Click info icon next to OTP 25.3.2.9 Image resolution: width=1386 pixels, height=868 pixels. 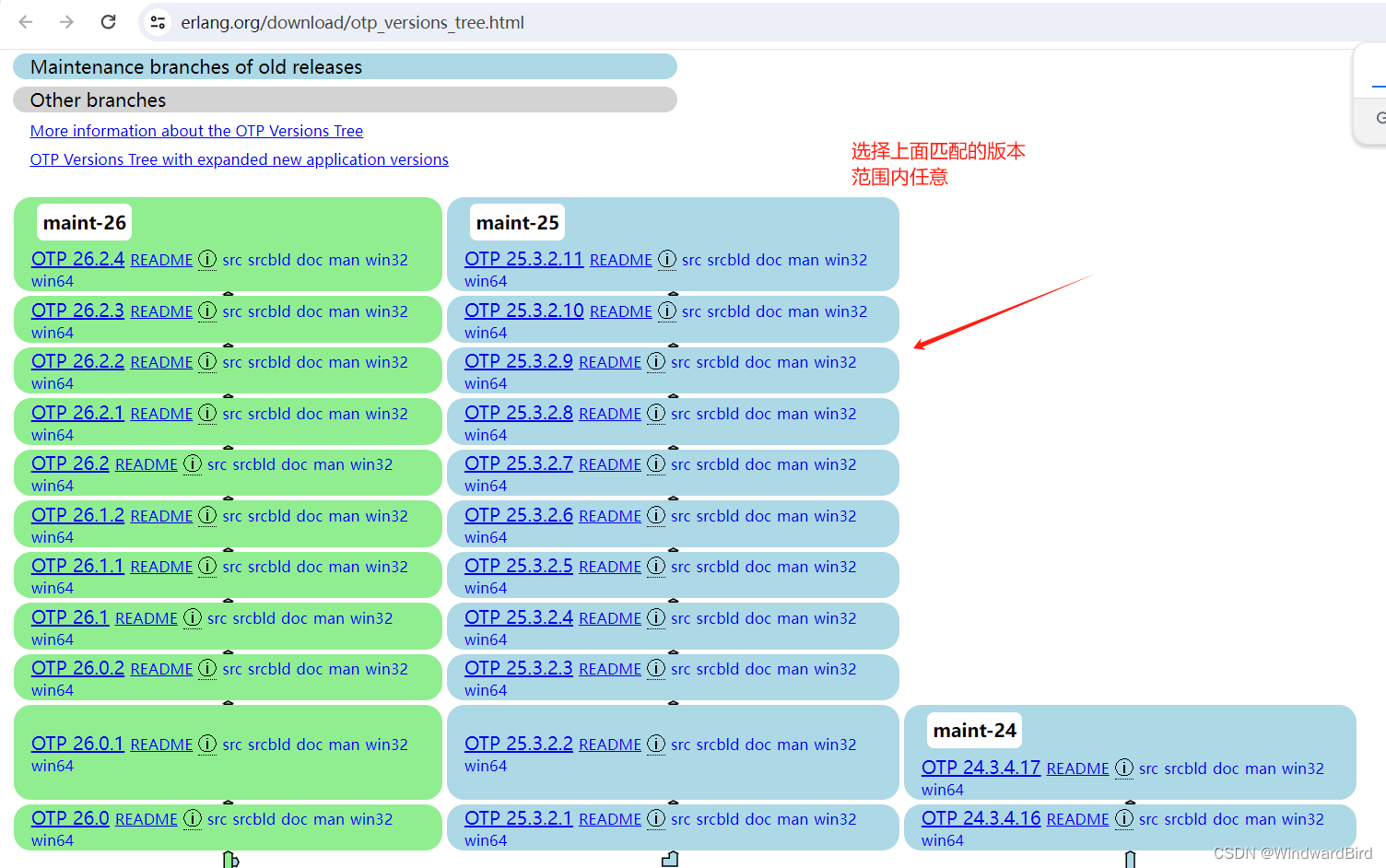(x=656, y=362)
